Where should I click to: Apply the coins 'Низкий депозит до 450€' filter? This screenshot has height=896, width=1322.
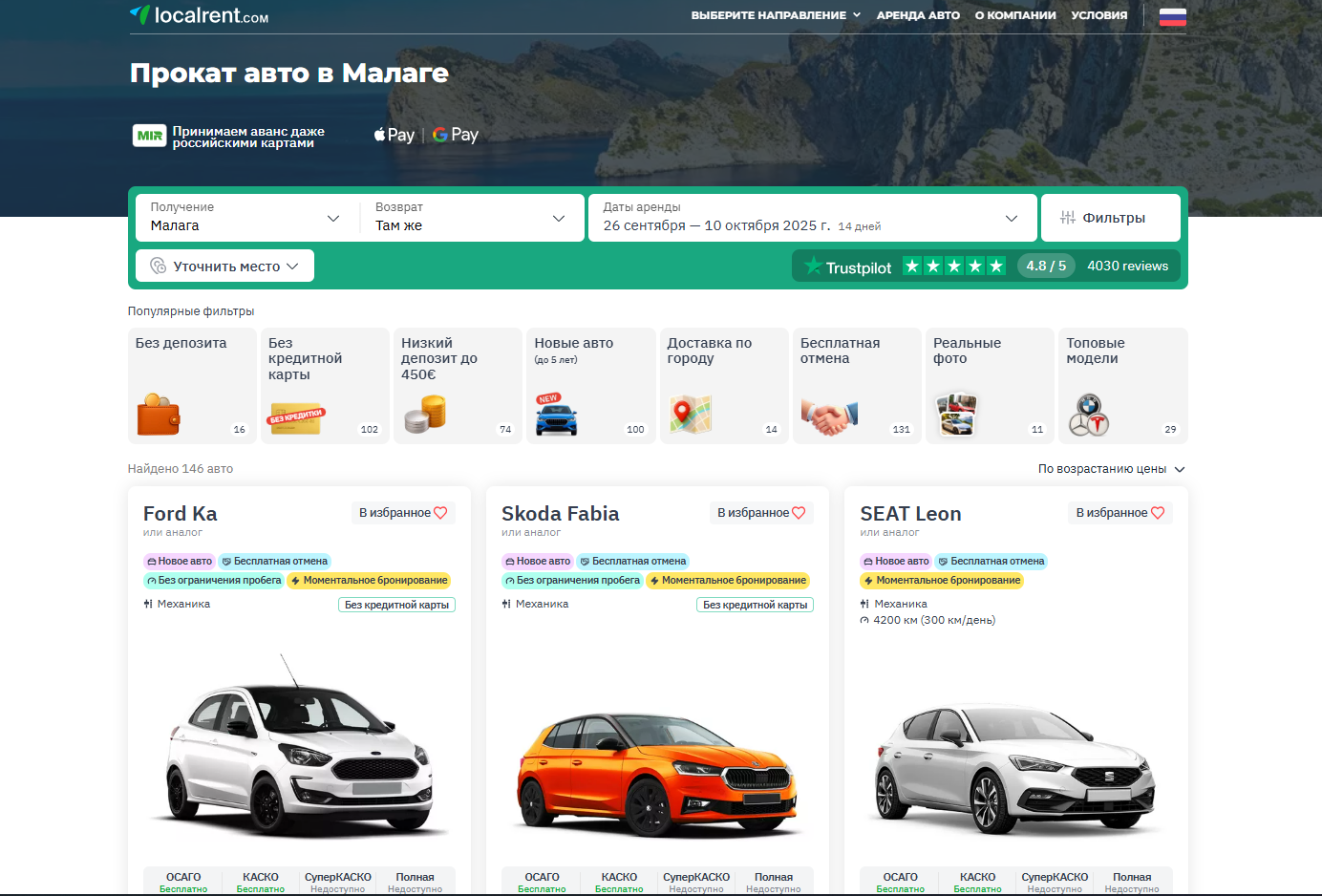tap(458, 386)
